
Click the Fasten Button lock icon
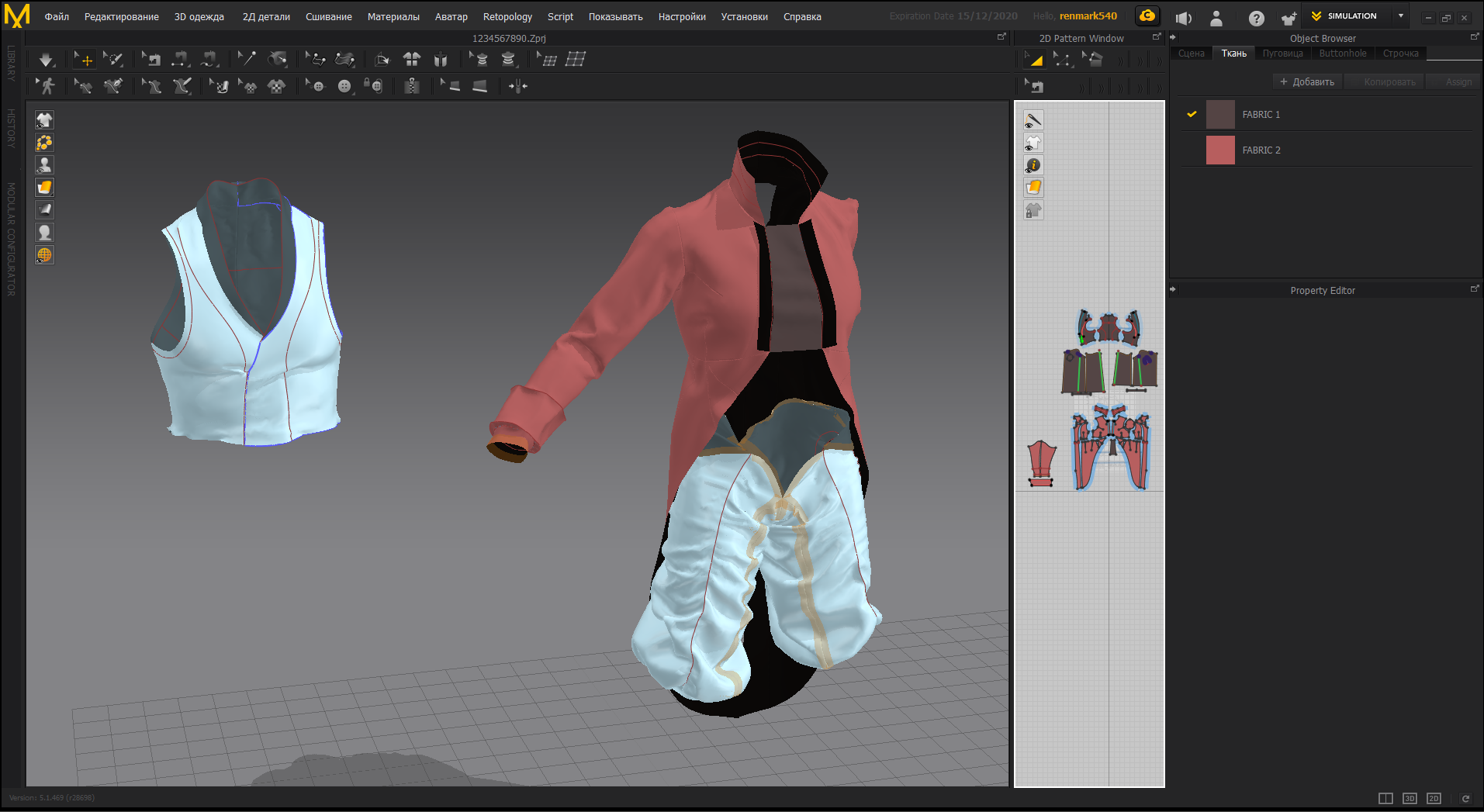374,86
